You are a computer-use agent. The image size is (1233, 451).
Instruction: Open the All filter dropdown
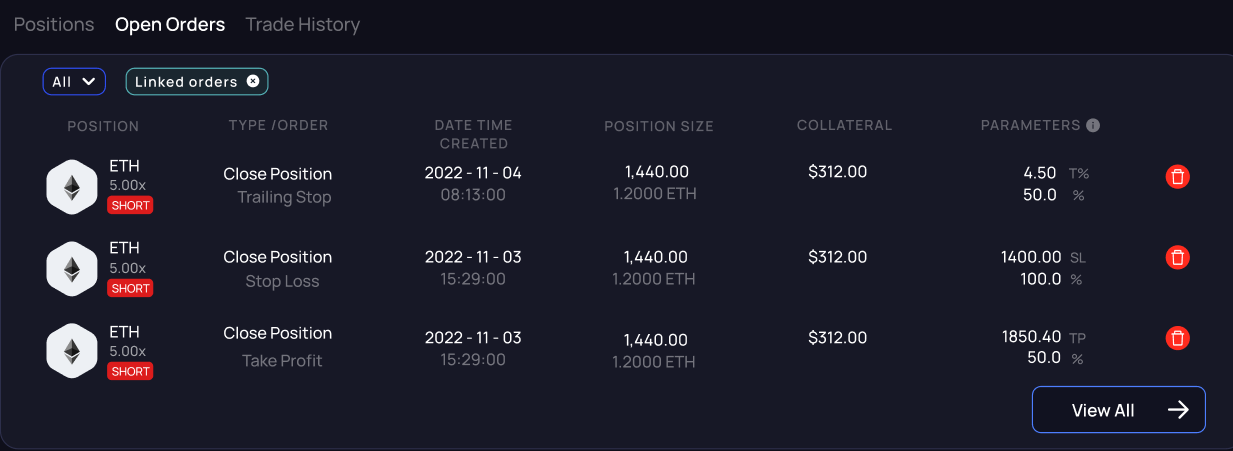74,82
